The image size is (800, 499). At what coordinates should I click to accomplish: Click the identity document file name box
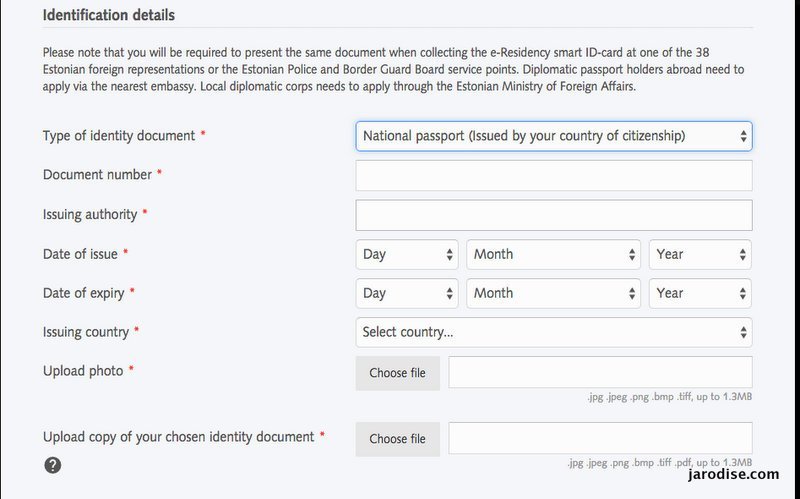pos(600,438)
